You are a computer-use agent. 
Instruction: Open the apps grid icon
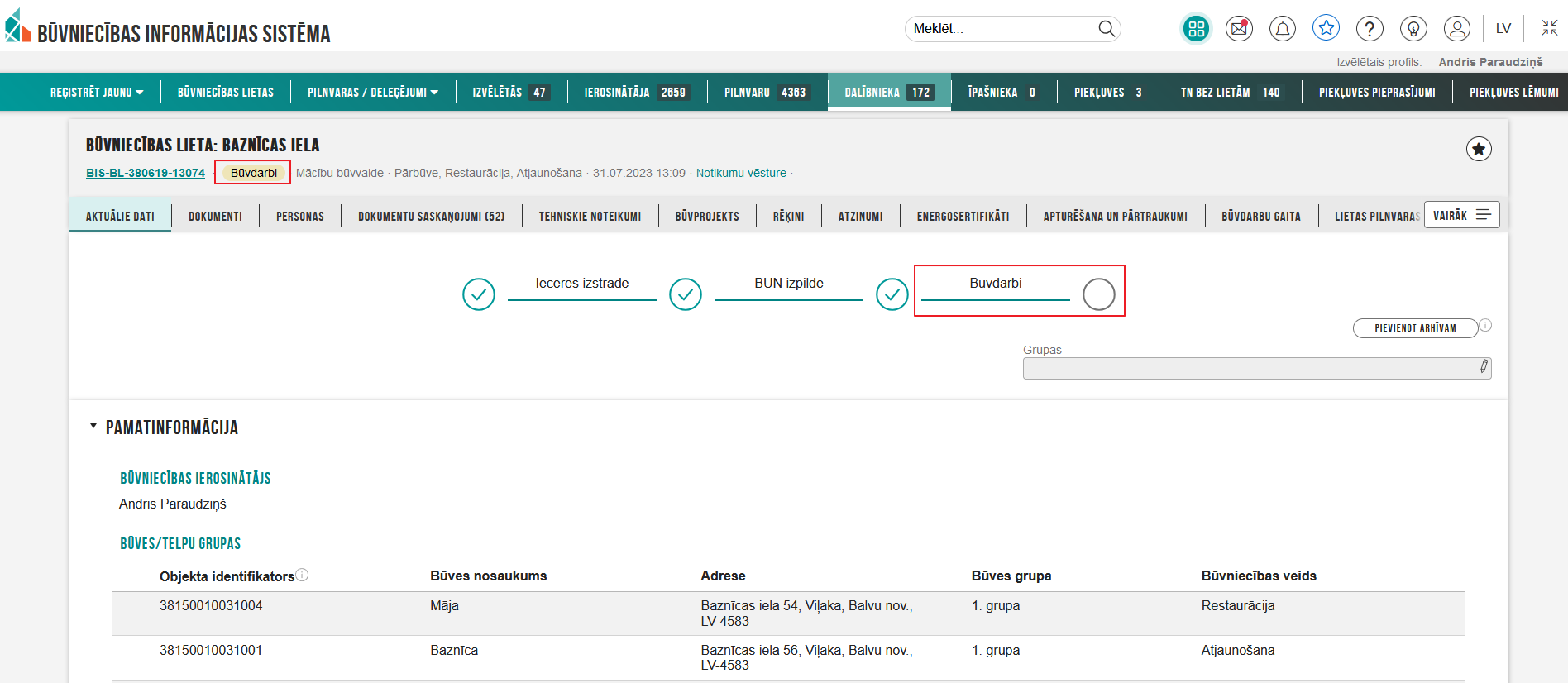pos(1196,29)
